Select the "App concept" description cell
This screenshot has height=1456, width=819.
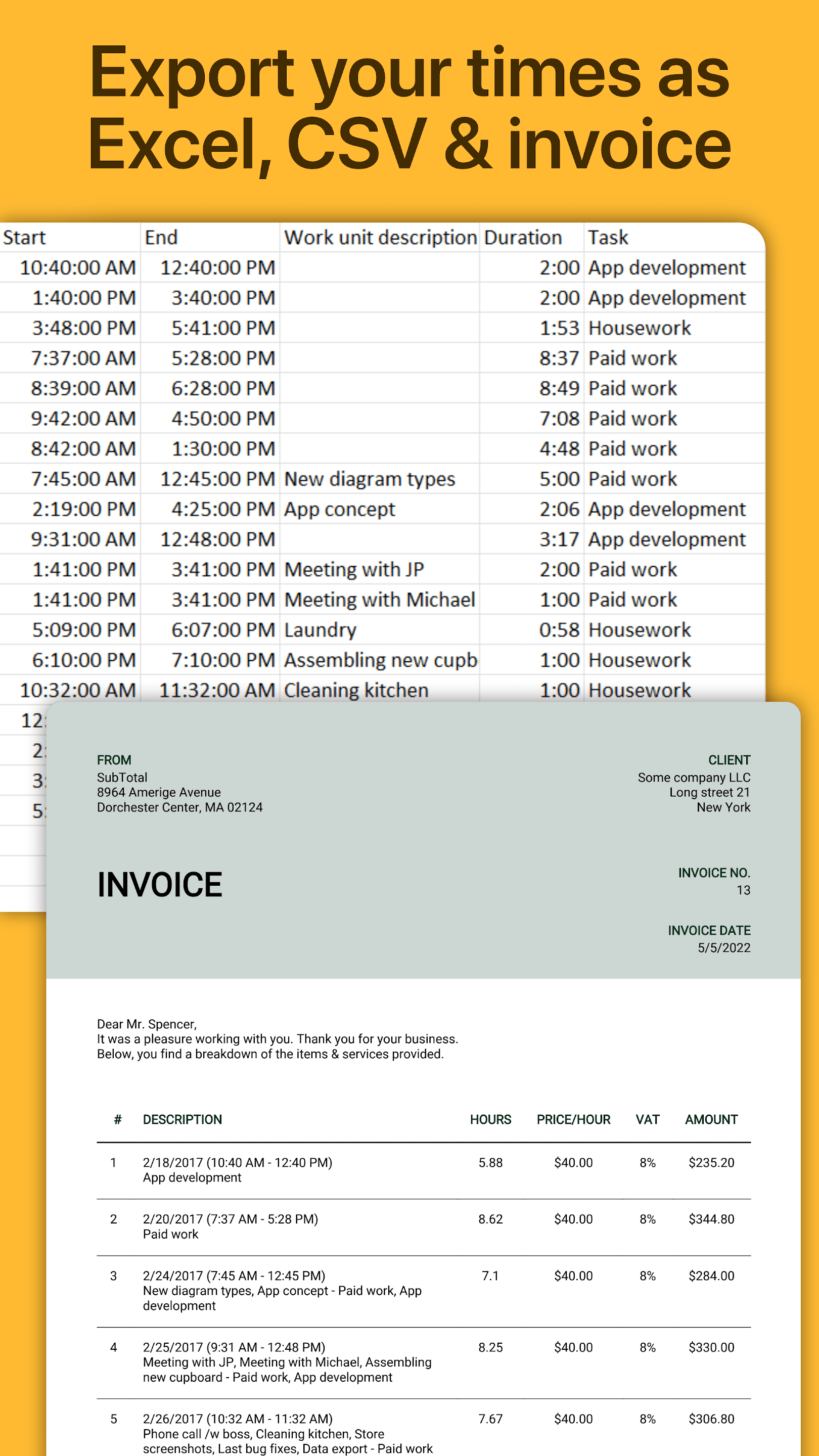click(x=340, y=510)
